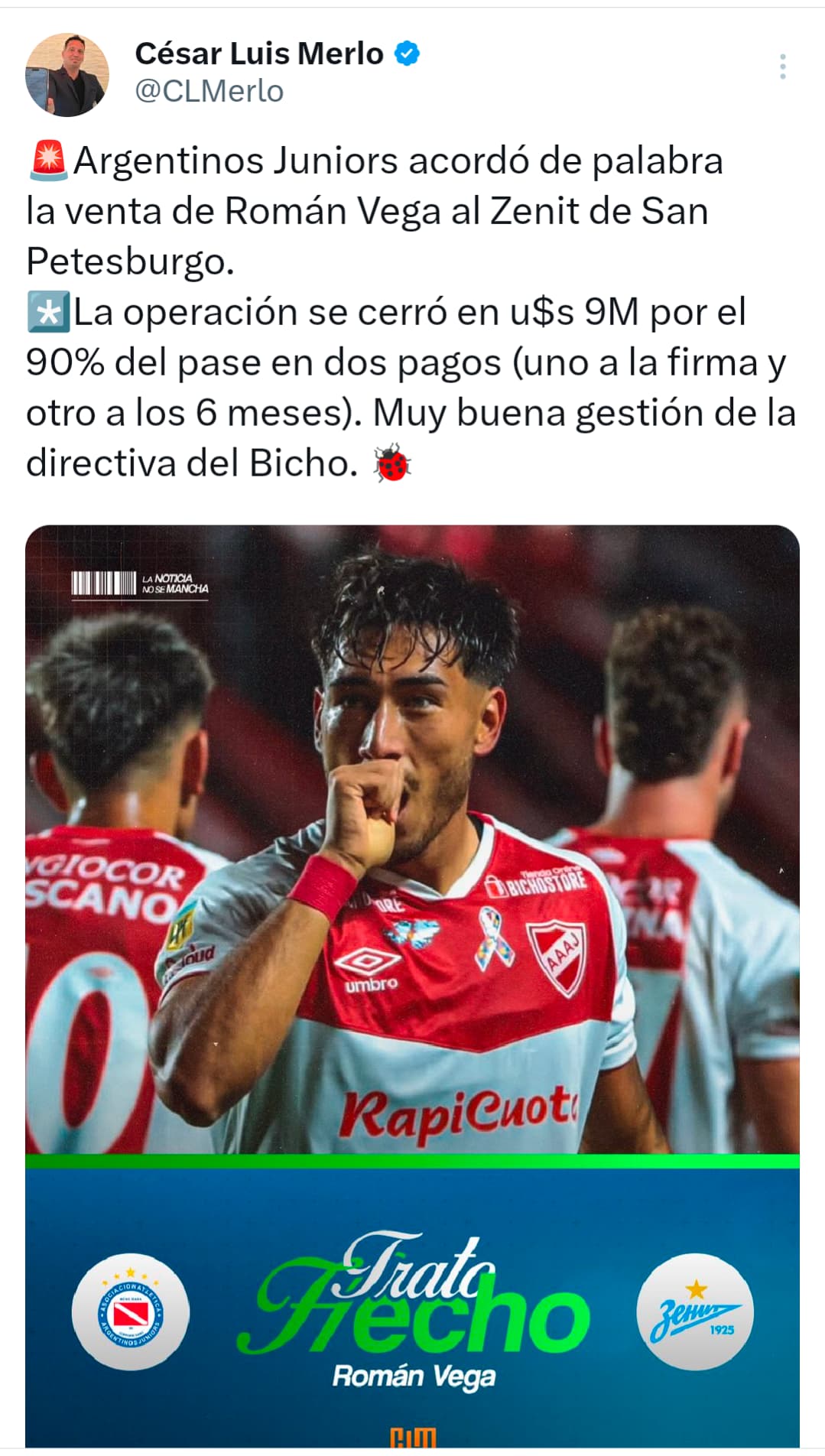Click the Argentinos Juniors crest circle

[x=131, y=1312]
